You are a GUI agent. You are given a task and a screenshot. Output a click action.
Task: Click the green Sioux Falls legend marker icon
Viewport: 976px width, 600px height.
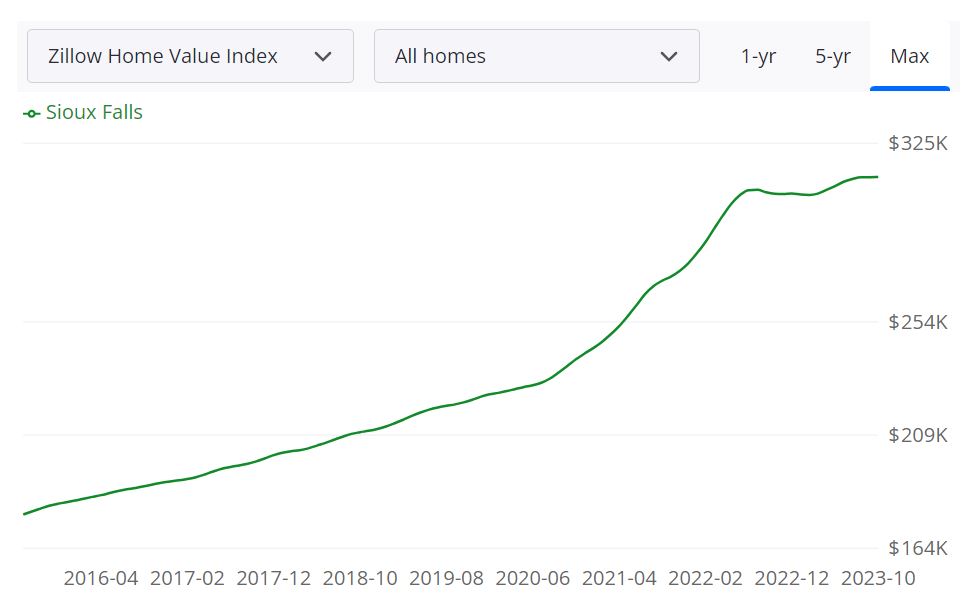[29, 112]
